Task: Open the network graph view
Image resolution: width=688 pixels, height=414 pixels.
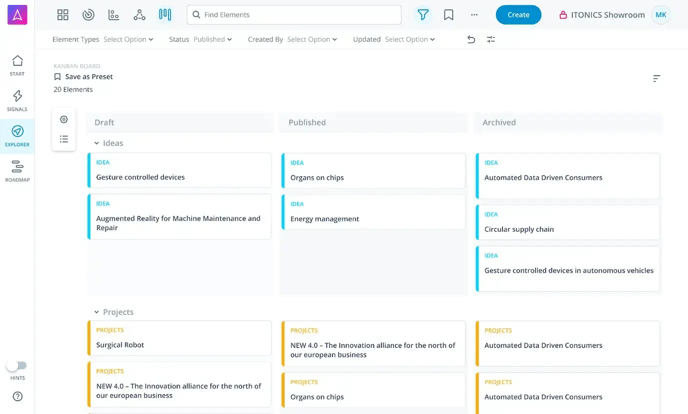Action: [139, 15]
